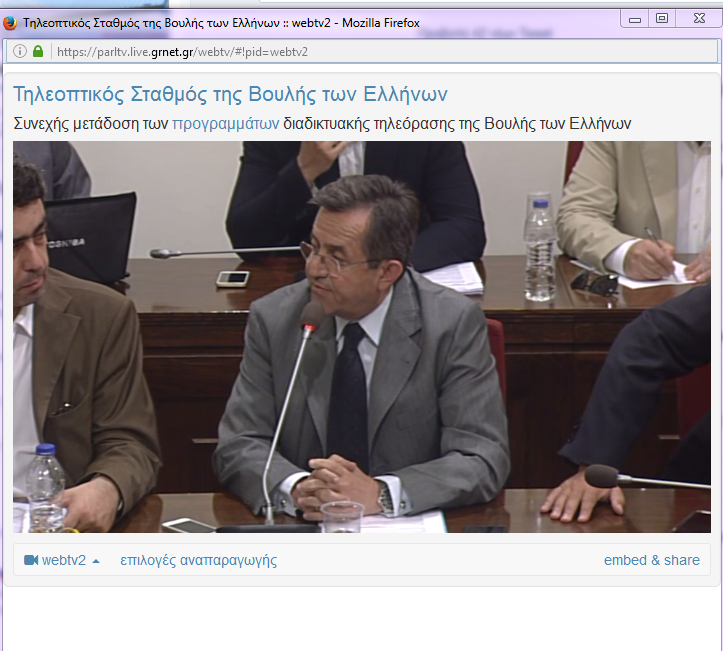Click the live video stream player
This screenshot has height=651, width=723.
362,337
